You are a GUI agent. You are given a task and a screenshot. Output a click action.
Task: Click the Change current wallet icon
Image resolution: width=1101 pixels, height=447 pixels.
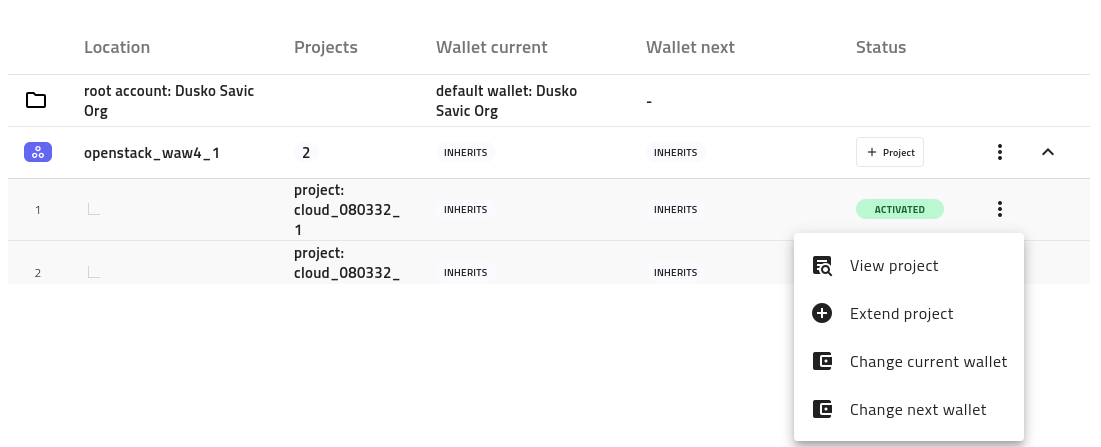point(822,362)
